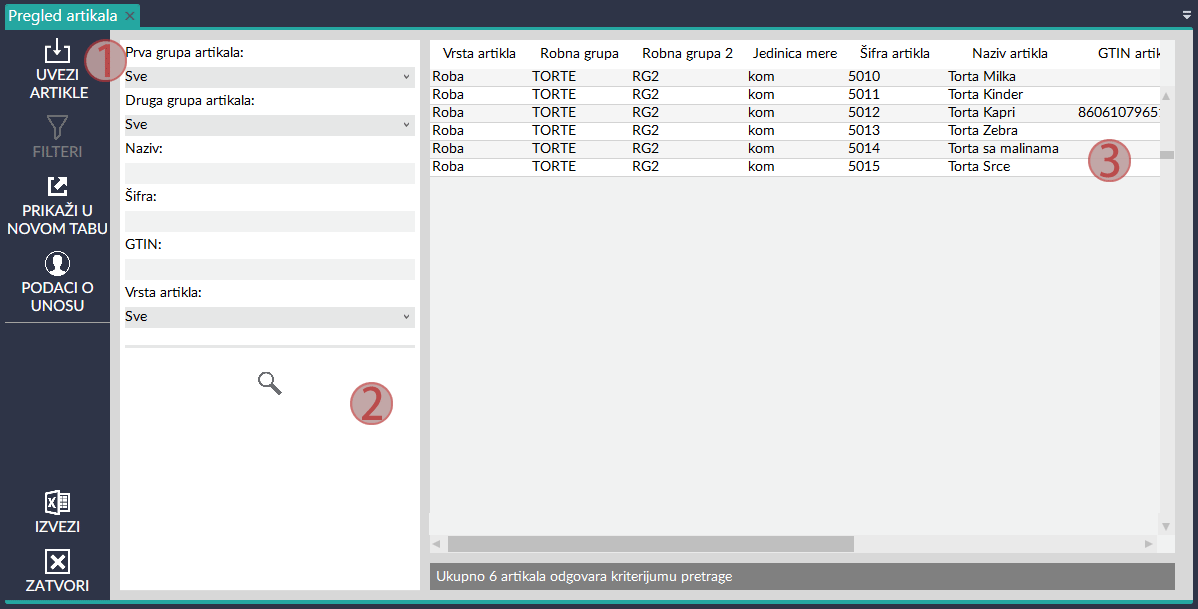1198x609 pixels.
Task: Sort by the Šifra artikla column header
Action: point(895,53)
